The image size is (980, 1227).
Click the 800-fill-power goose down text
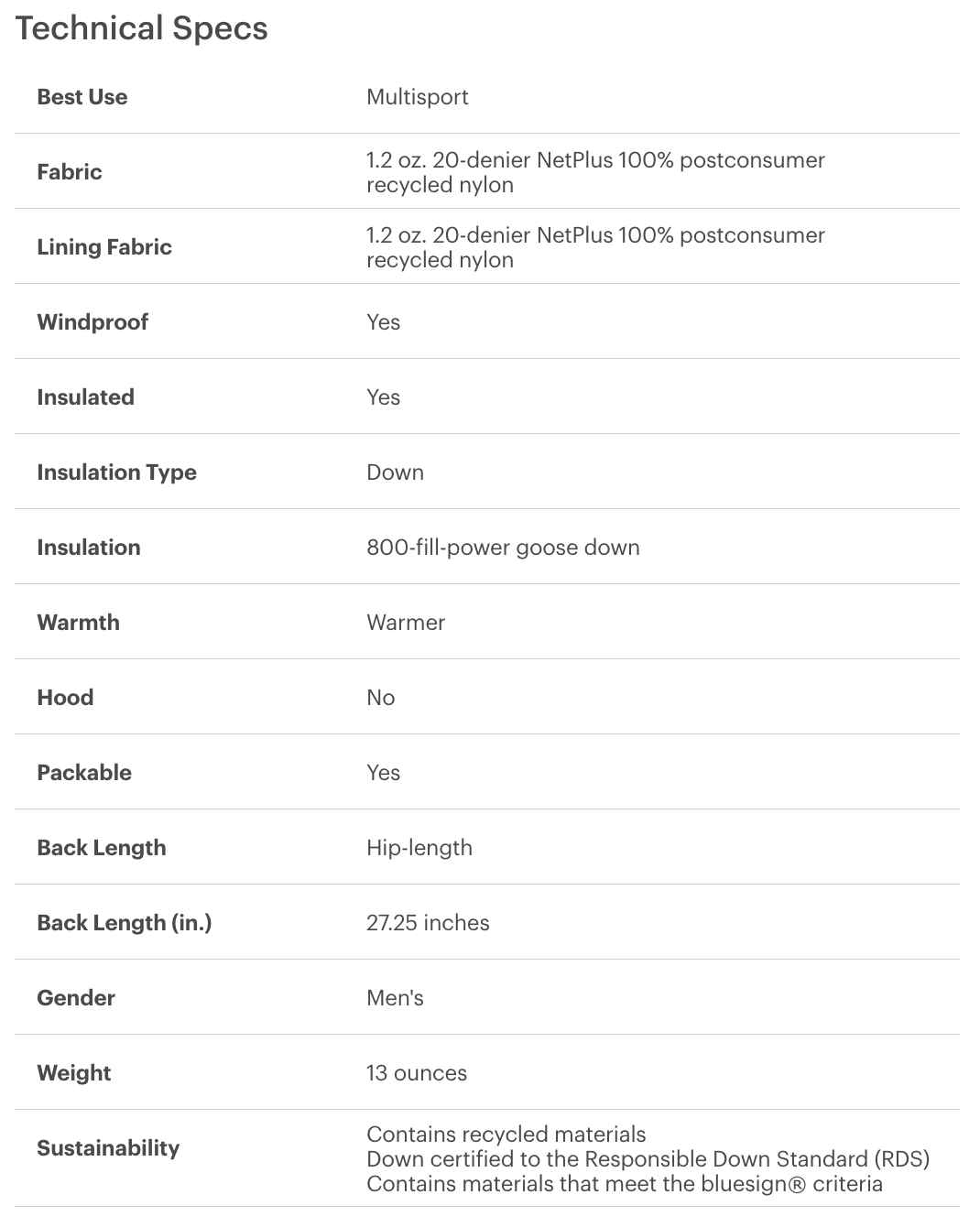(x=503, y=548)
